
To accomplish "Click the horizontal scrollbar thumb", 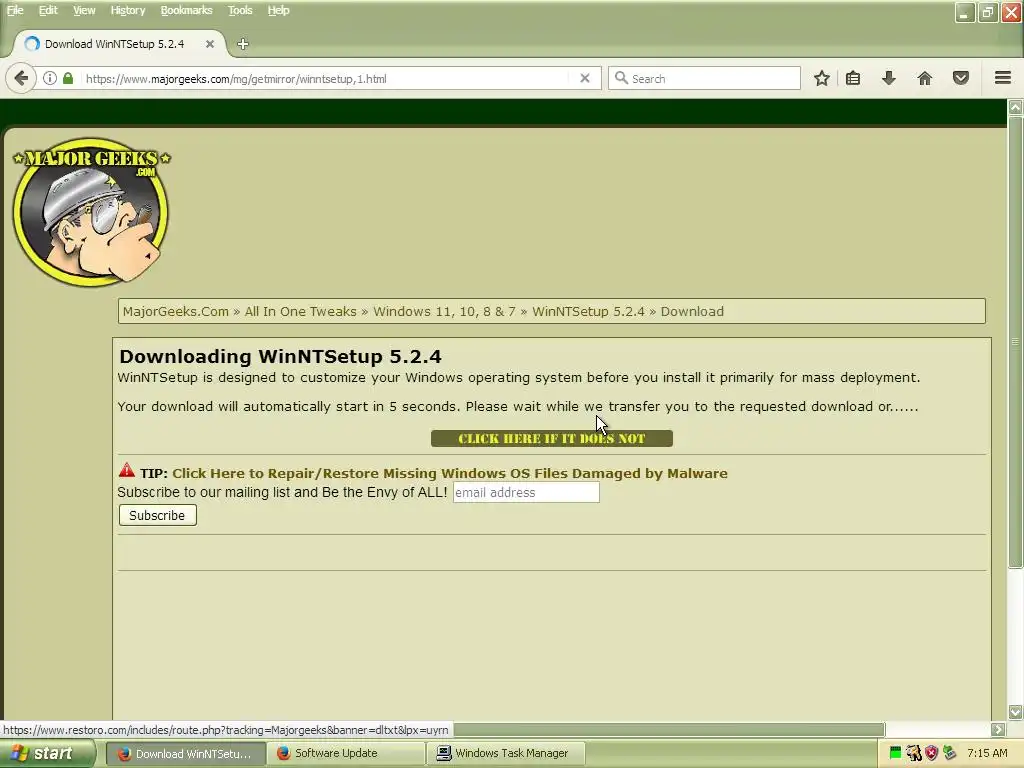I will pyautogui.click(x=669, y=729).
